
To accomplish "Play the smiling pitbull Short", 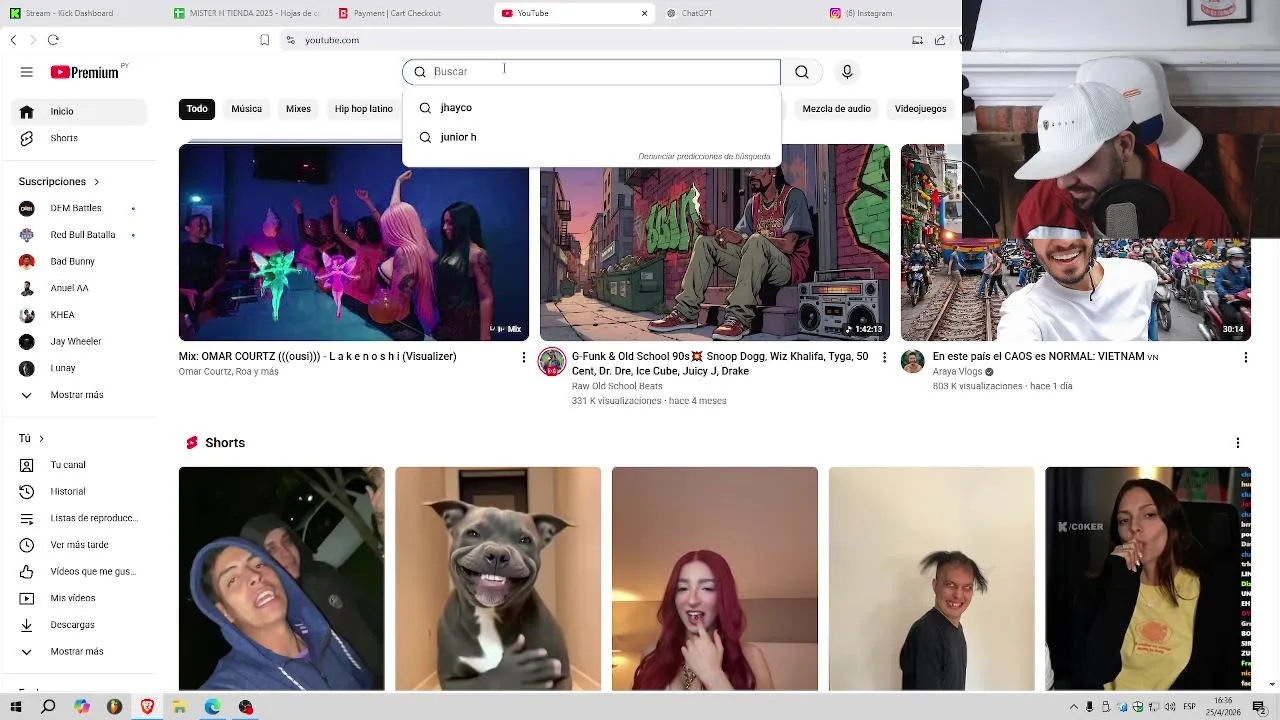I will [x=498, y=579].
